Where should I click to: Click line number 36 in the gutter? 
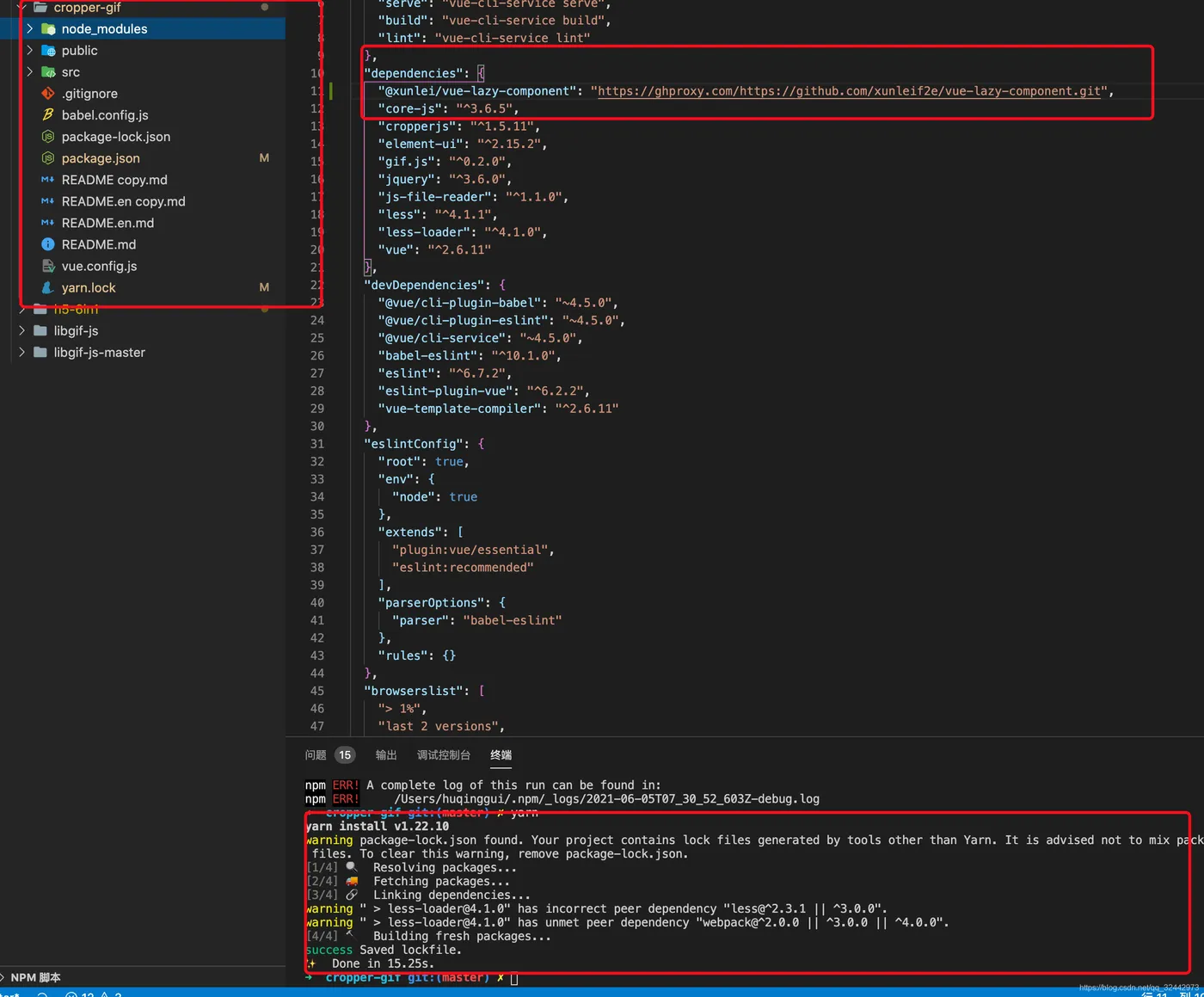317,532
